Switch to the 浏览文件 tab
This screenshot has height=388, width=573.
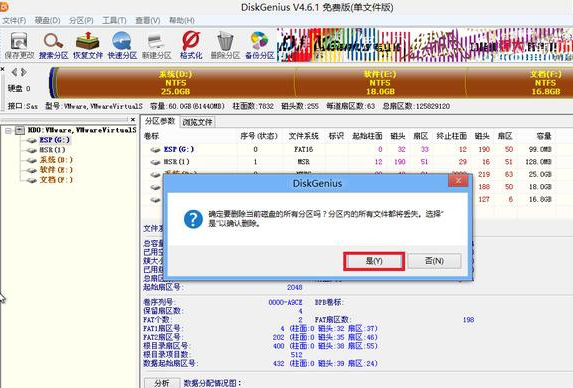(x=197, y=122)
